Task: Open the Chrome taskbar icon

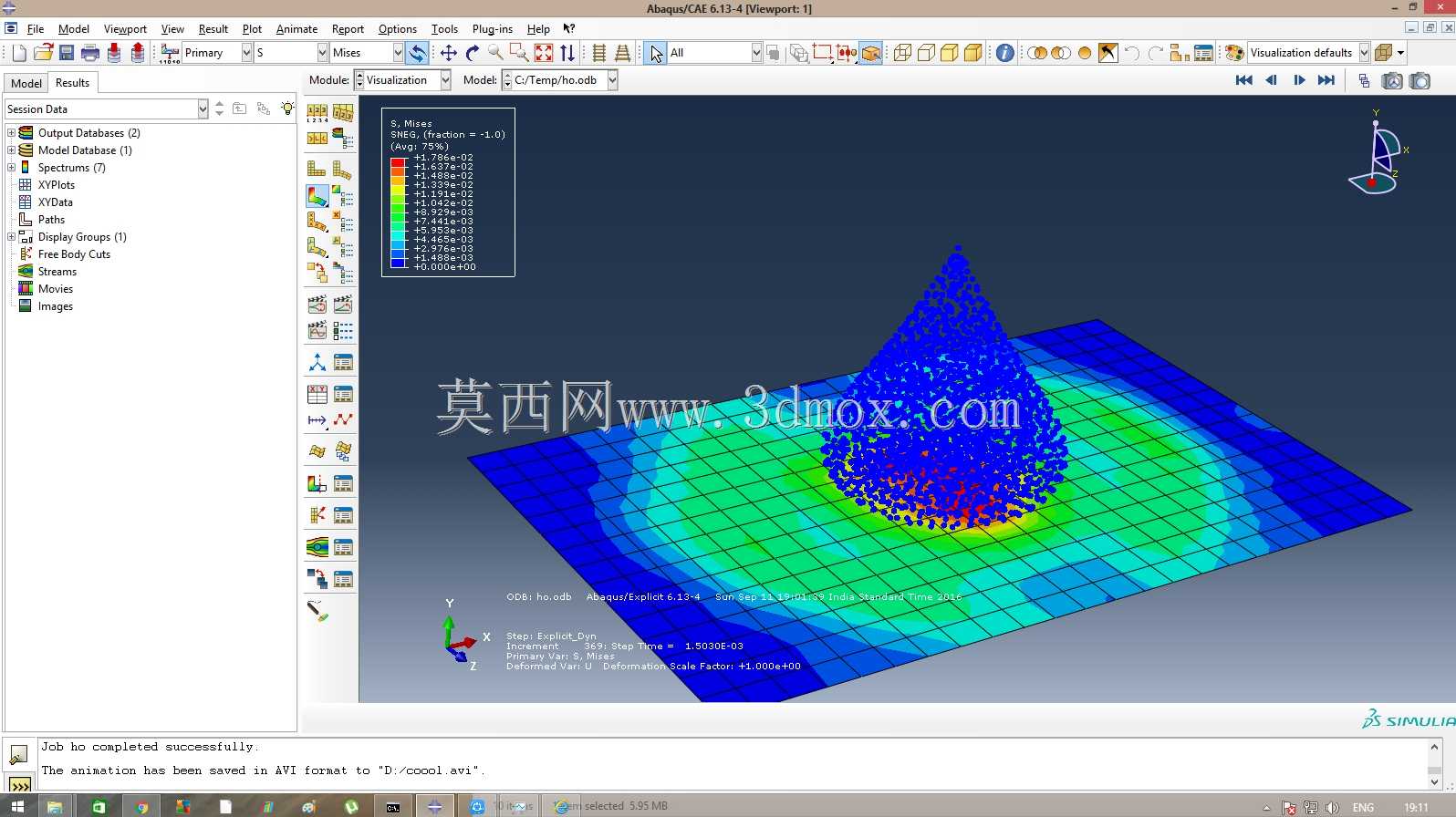Action: (141, 806)
